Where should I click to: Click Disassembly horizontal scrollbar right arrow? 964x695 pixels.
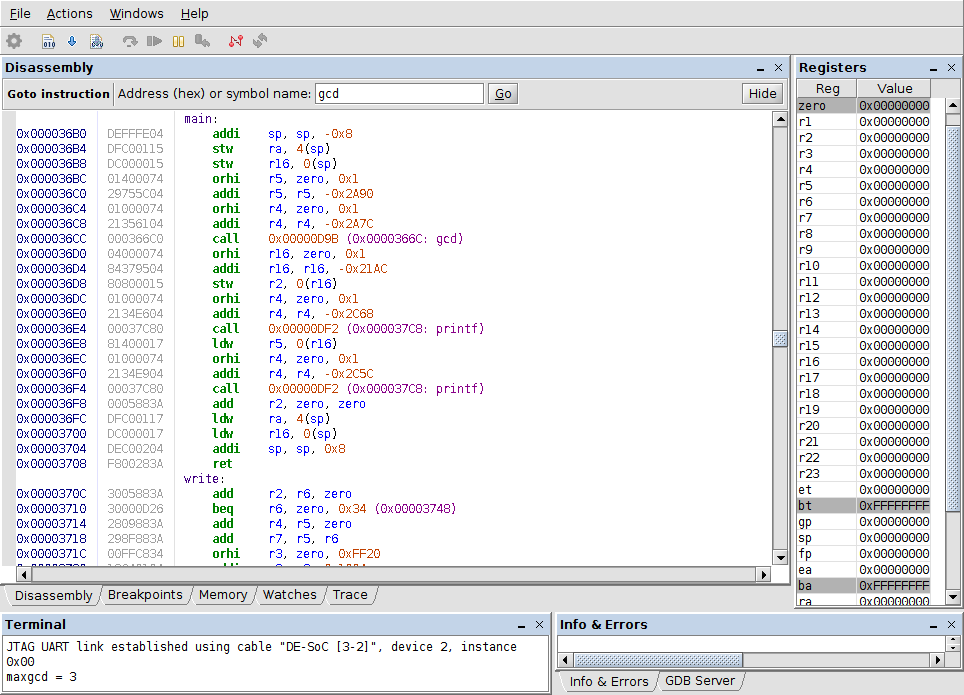(x=764, y=574)
